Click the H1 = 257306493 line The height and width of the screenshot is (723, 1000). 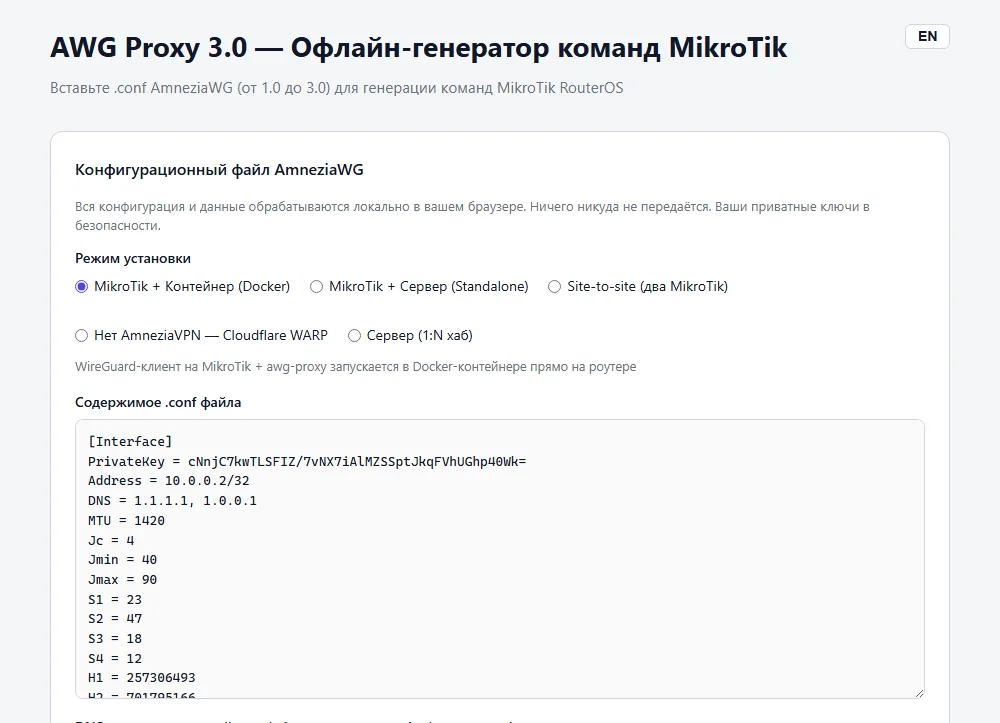coord(142,678)
